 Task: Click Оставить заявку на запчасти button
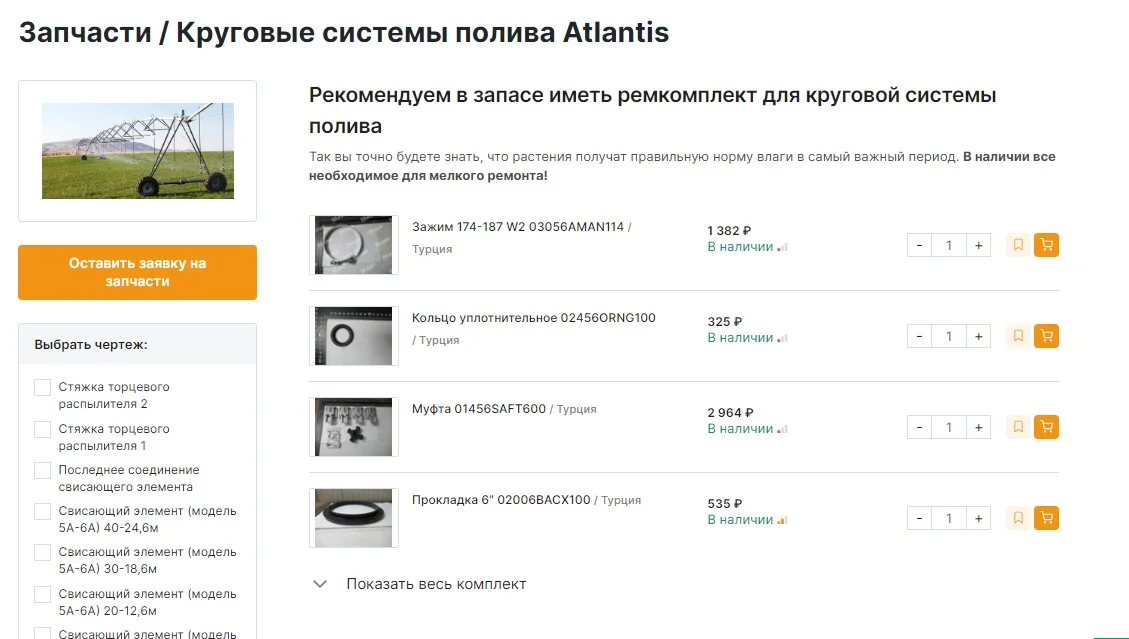click(x=137, y=272)
